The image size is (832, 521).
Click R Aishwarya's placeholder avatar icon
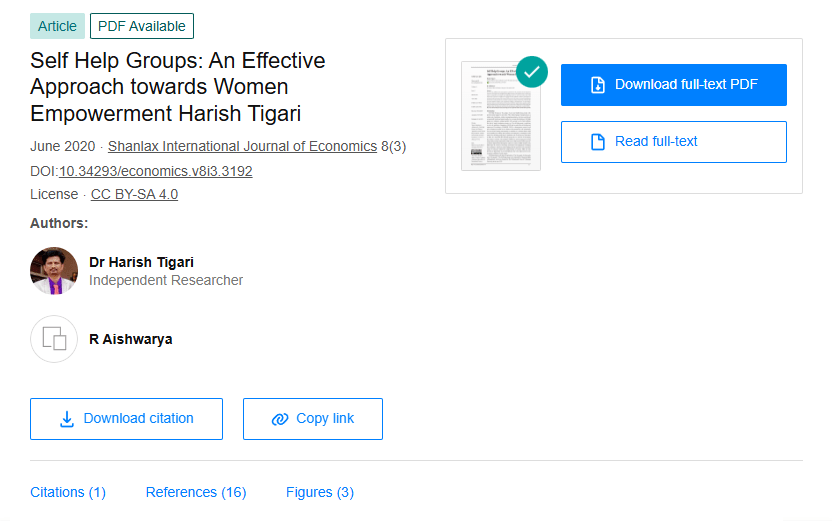pos(54,339)
